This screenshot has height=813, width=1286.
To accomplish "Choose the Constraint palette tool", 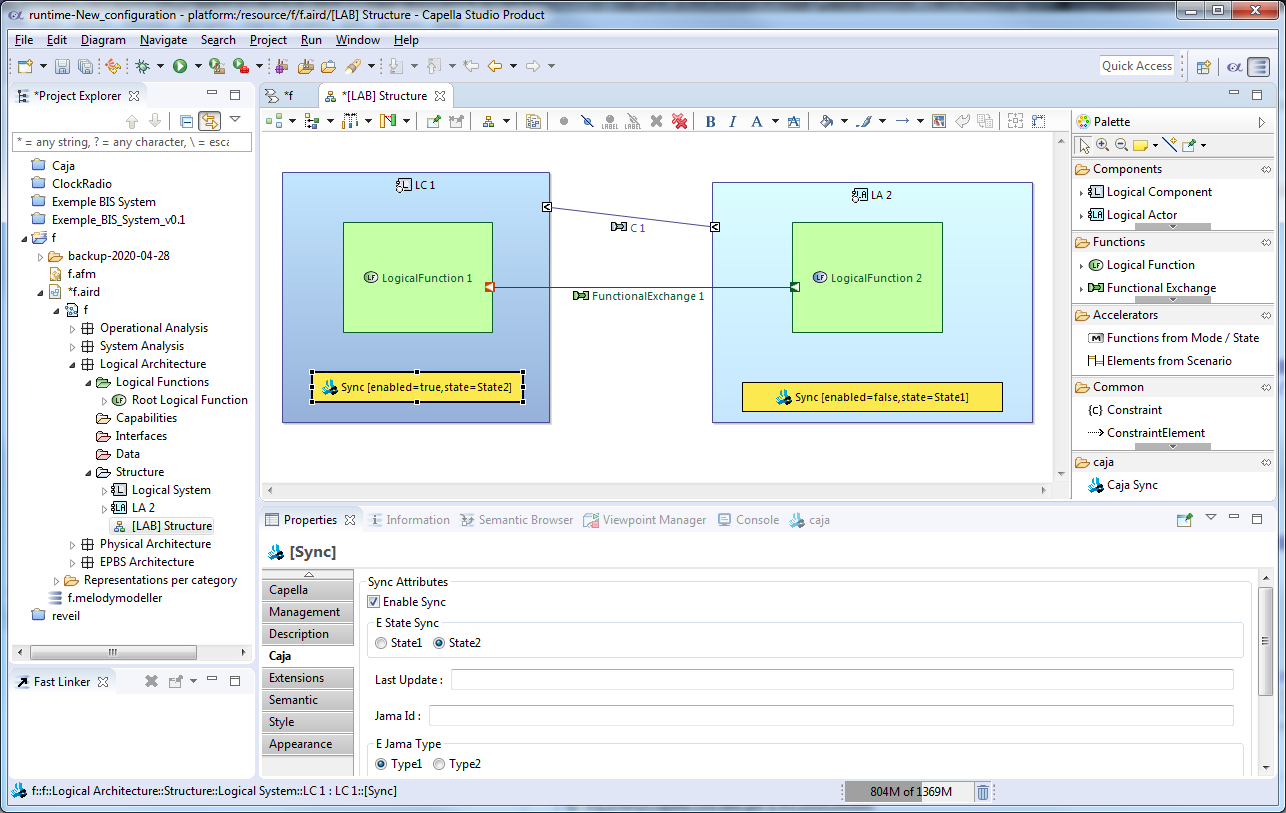I will pos(1124,410).
